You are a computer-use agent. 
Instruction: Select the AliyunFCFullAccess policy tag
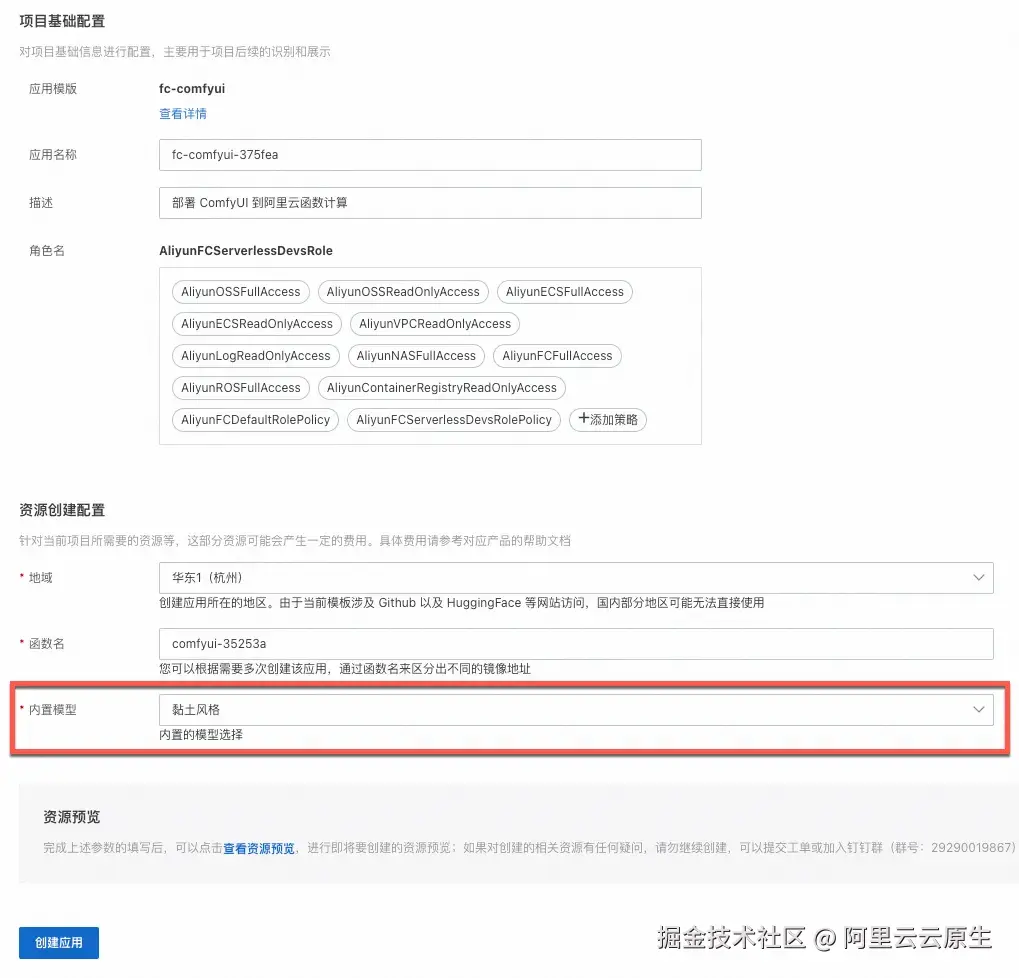point(557,355)
